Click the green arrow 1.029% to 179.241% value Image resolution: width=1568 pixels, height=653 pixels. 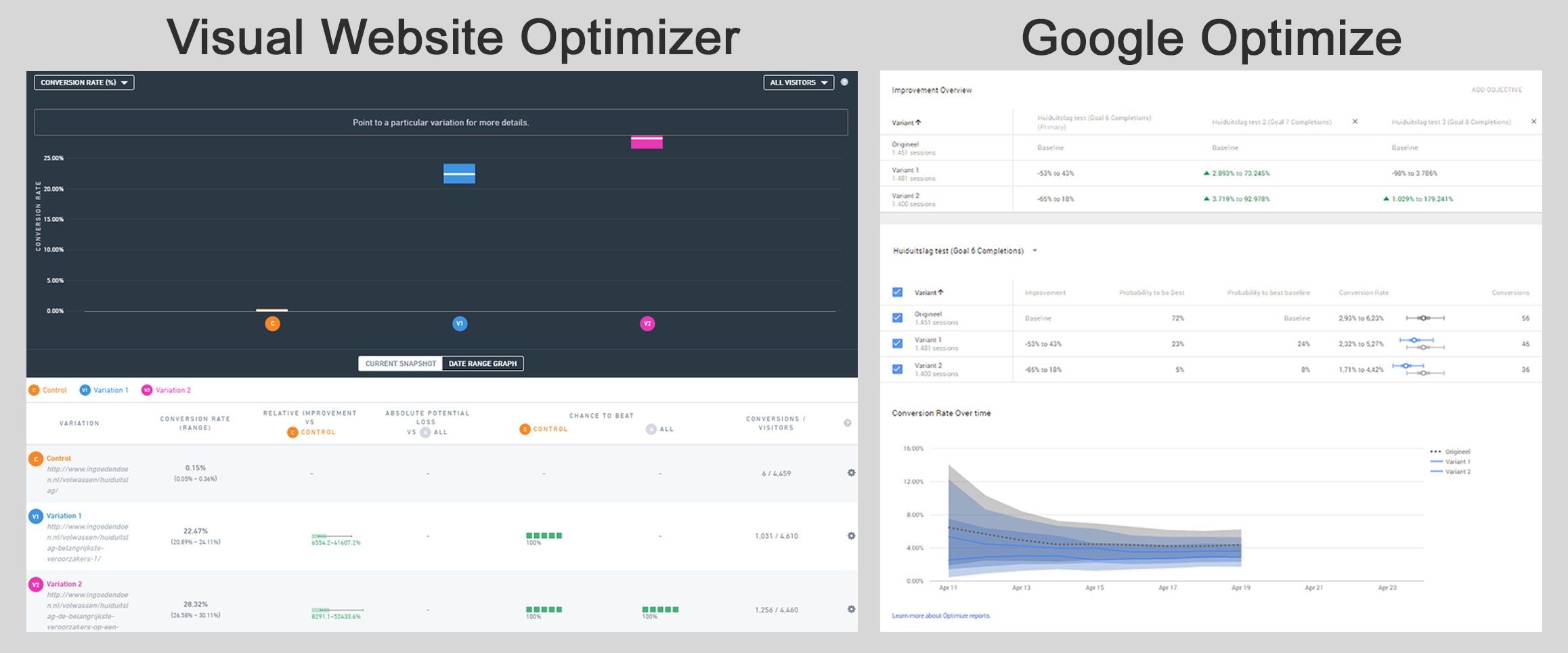[x=1418, y=199]
